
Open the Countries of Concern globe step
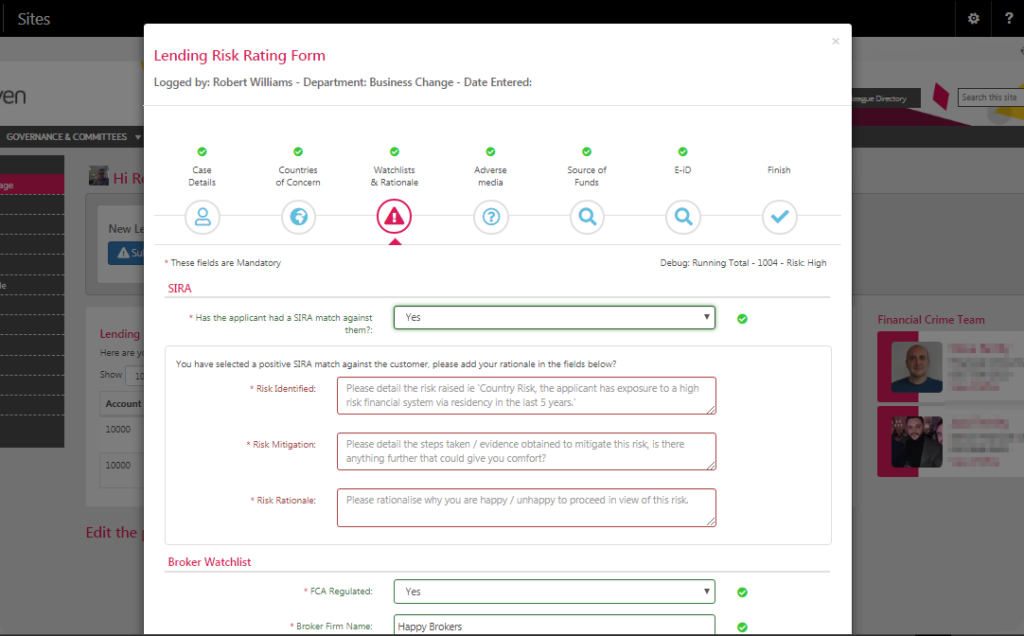point(298,216)
